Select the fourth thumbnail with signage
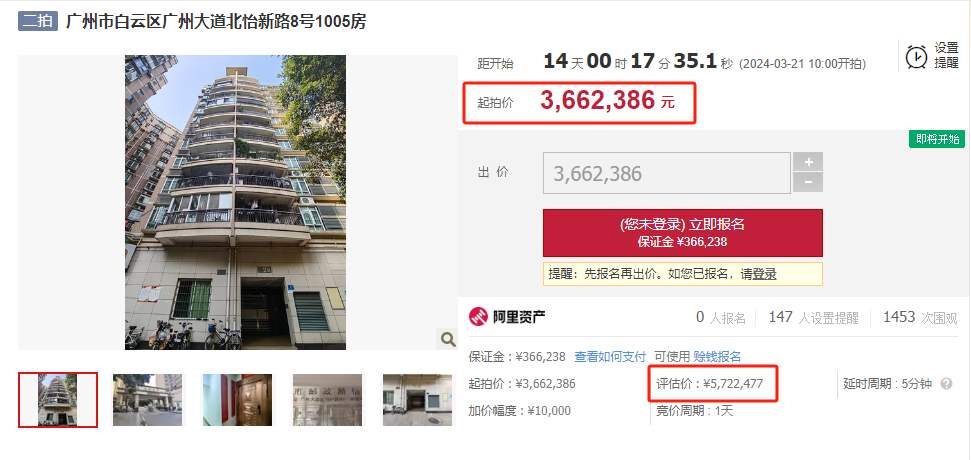 click(x=328, y=400)
